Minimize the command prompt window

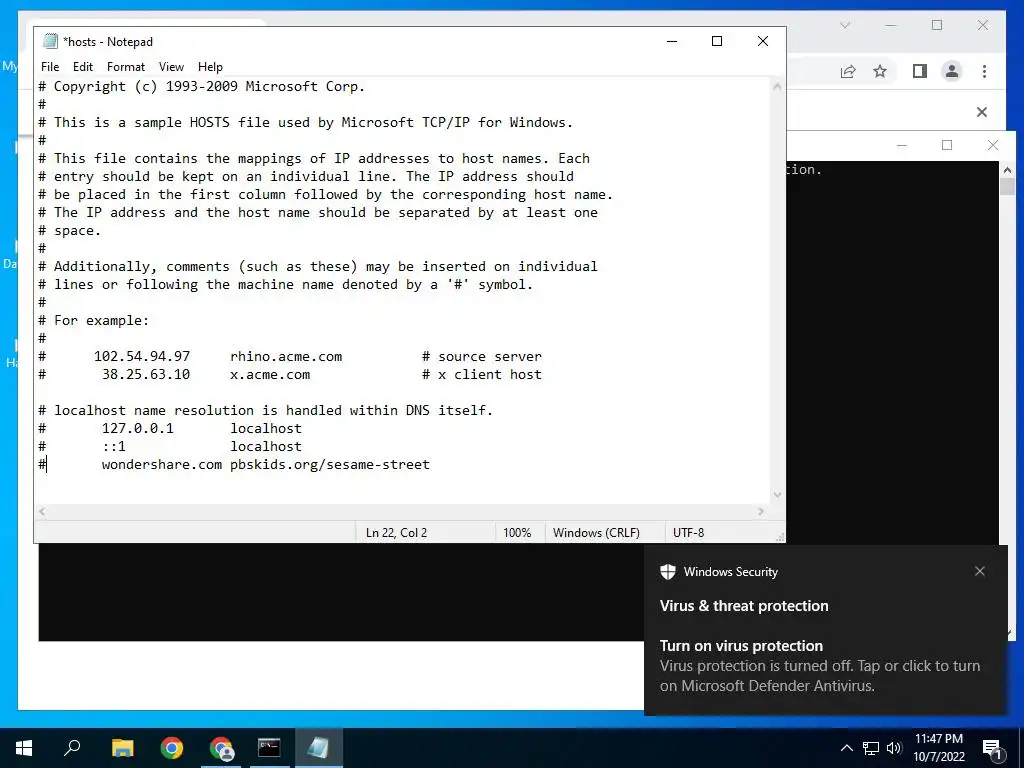point(902,145)
